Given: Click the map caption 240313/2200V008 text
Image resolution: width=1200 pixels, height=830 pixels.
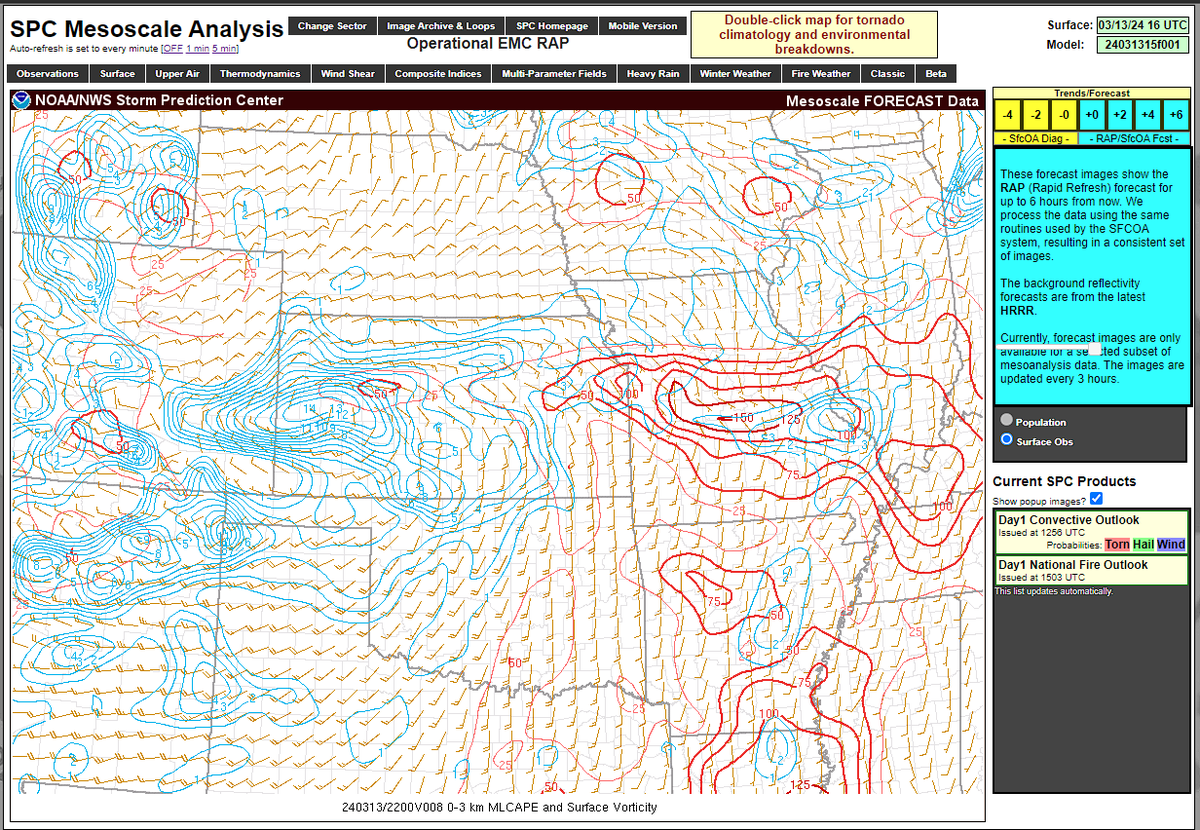Looking at the screenshot, I should [x=499, y=808].
